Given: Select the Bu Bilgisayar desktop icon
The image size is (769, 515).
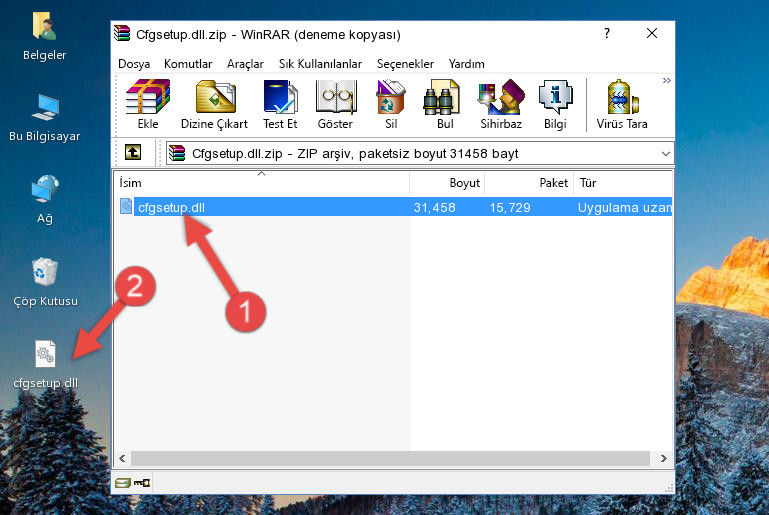Looking at the screenshot, I should coord(45,118).
